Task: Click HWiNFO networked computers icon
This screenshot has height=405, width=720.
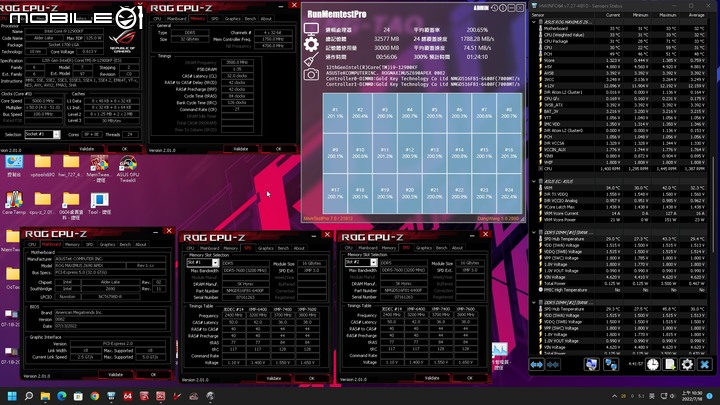Action: coord(611,365)
